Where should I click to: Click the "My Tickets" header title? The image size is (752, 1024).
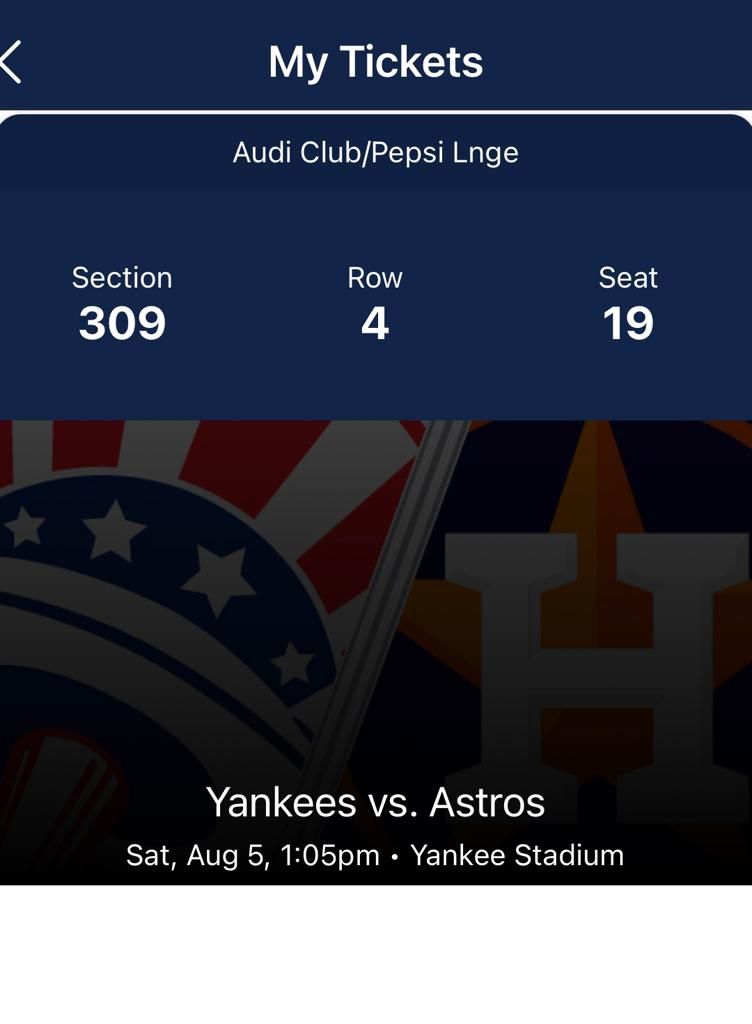click(375, 62)
